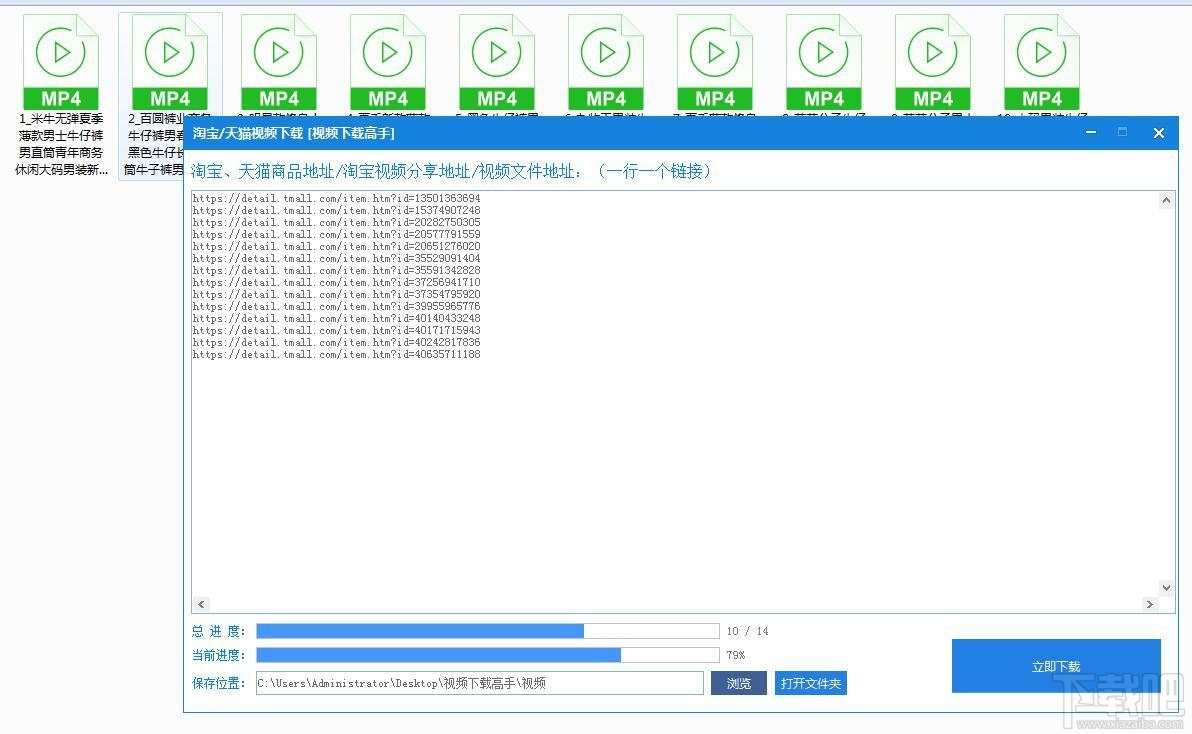Select the MP4 file icon numbered 5
The height and width of the screenshot is (734, 1192).
click(497, 63)
